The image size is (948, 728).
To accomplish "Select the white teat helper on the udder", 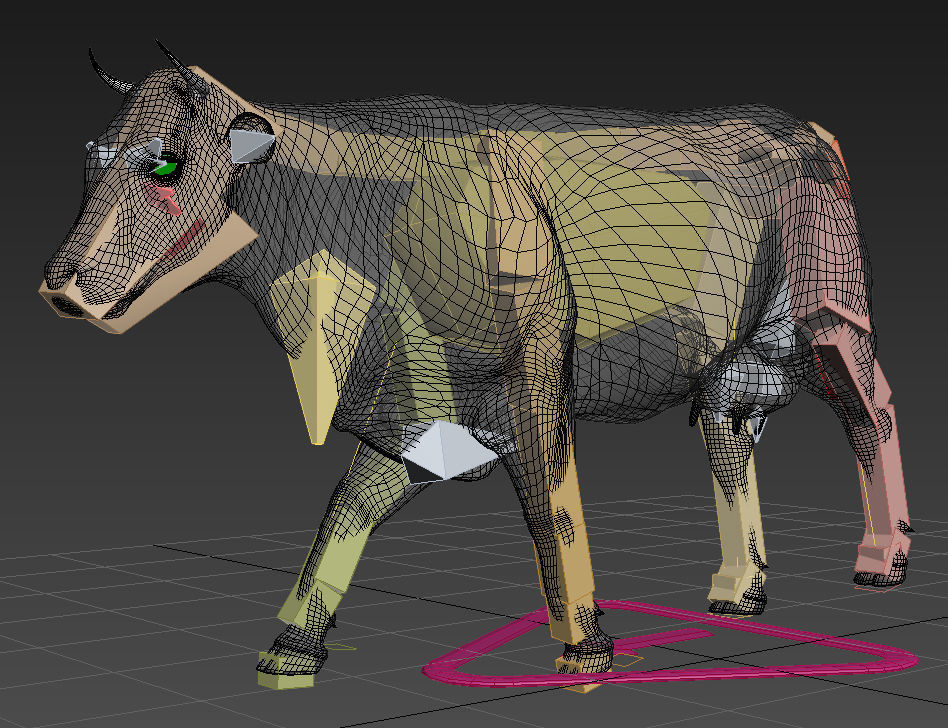I will (x=758, y=426).
